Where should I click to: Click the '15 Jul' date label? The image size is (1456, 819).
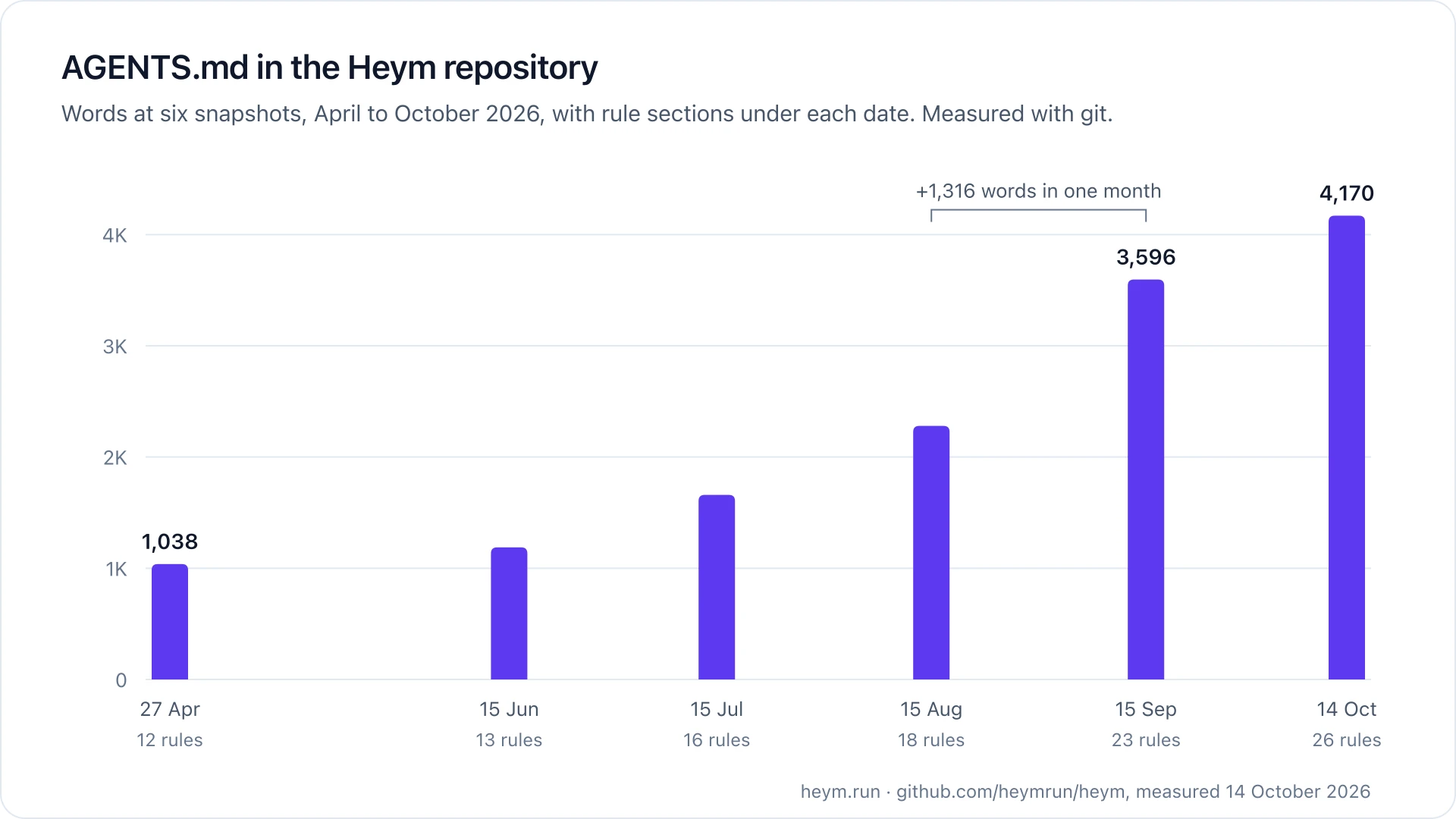(717, 710)
